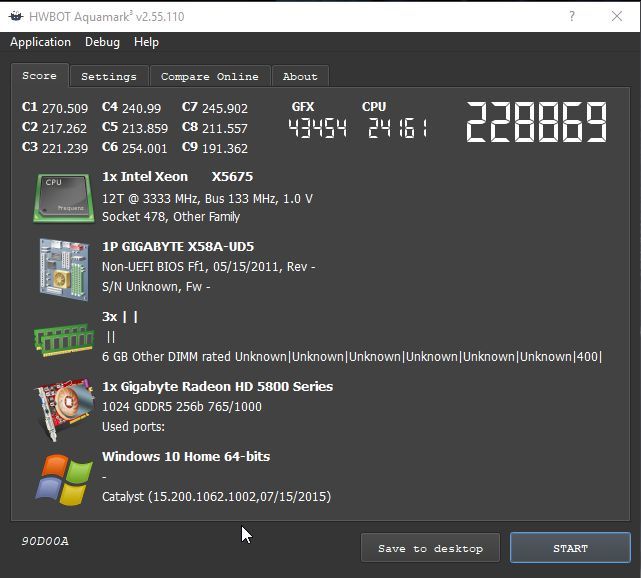641x578 pixels.
Task: Click the 'Socket 478, Other Family' line
Action: tap(171, 217)
